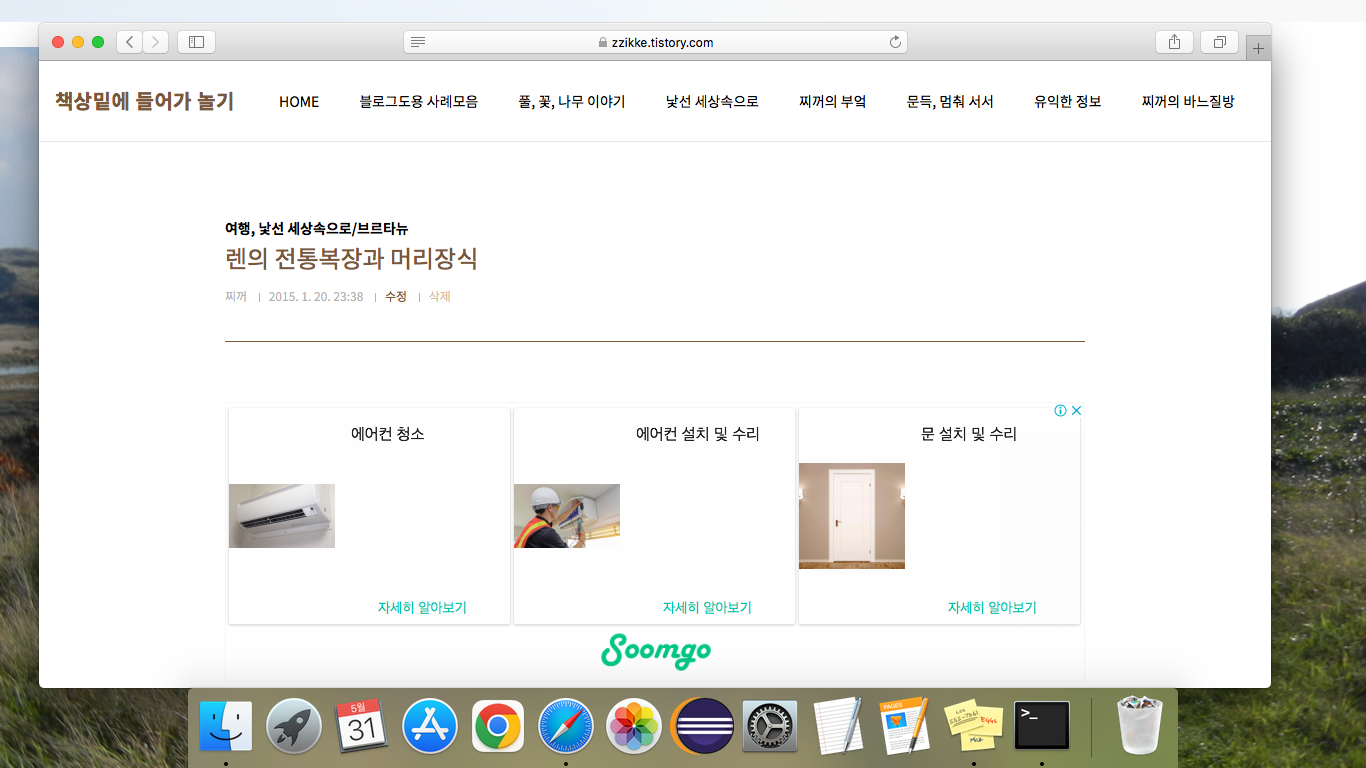Open TextEdit from the Dock
This screenshot has width=1366, height=768.
click(838, 726)
